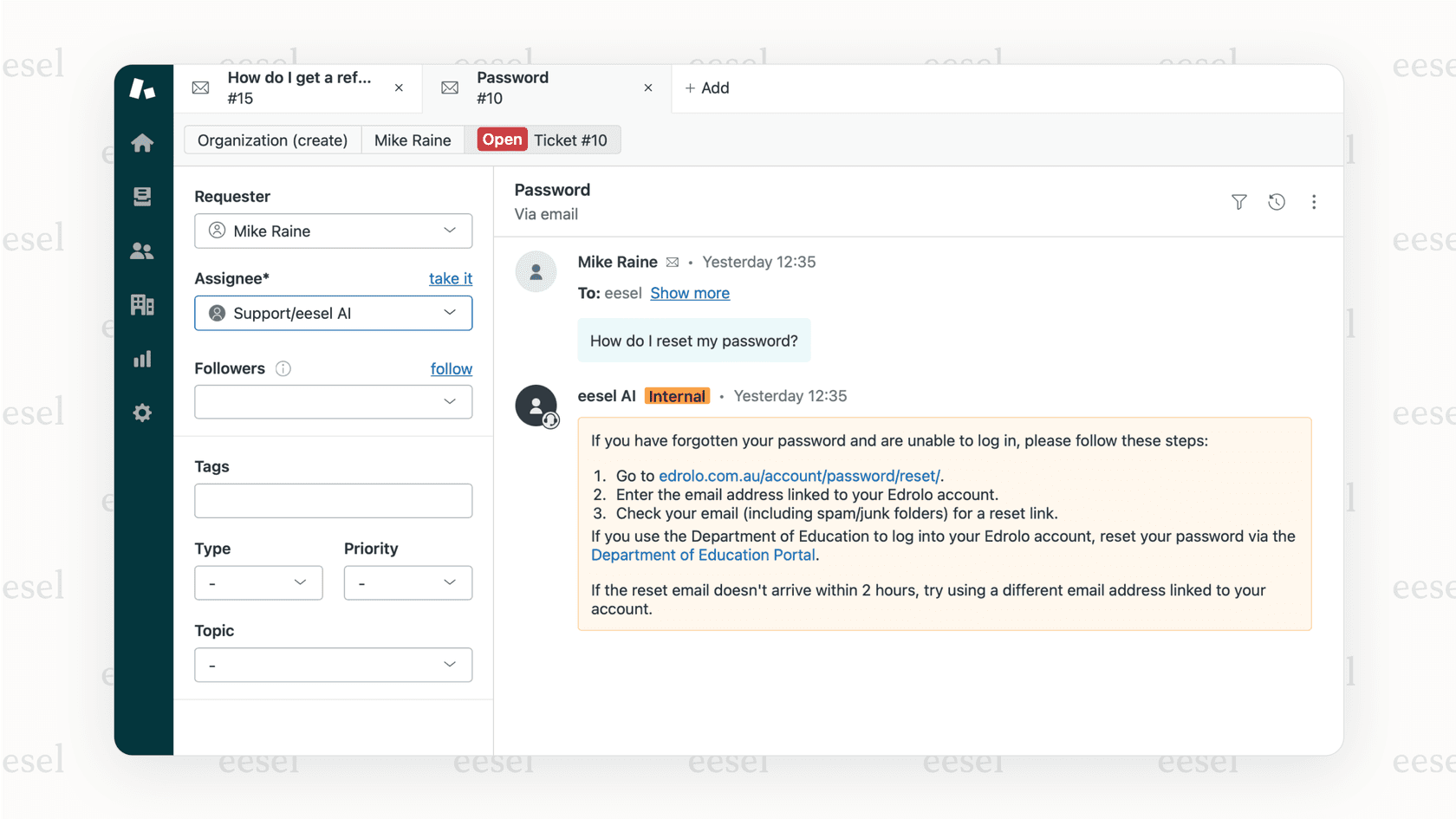Viewport: 1456px width, 819px height.
Task: Open ticket history via the clock icon
Action: click(x=1276, y=202)
